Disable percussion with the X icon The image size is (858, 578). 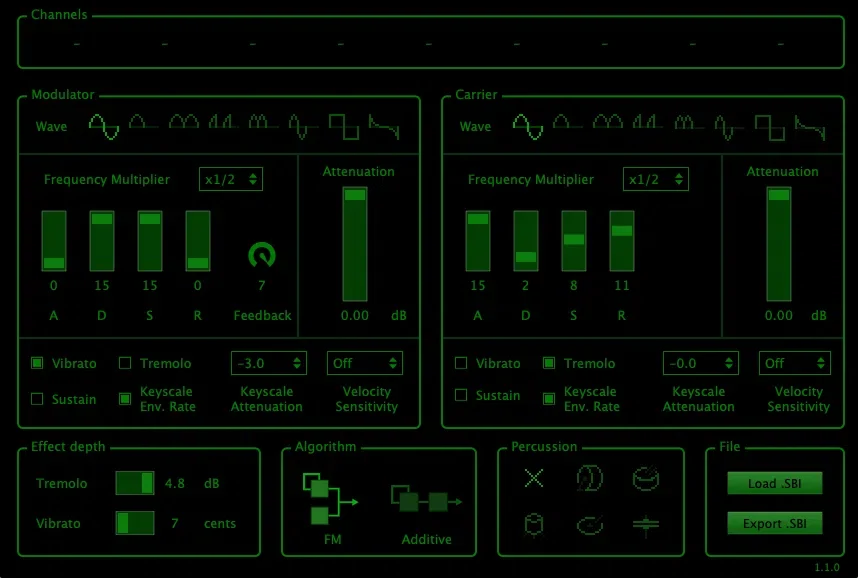pyautogui.click(x=534, y=478)
